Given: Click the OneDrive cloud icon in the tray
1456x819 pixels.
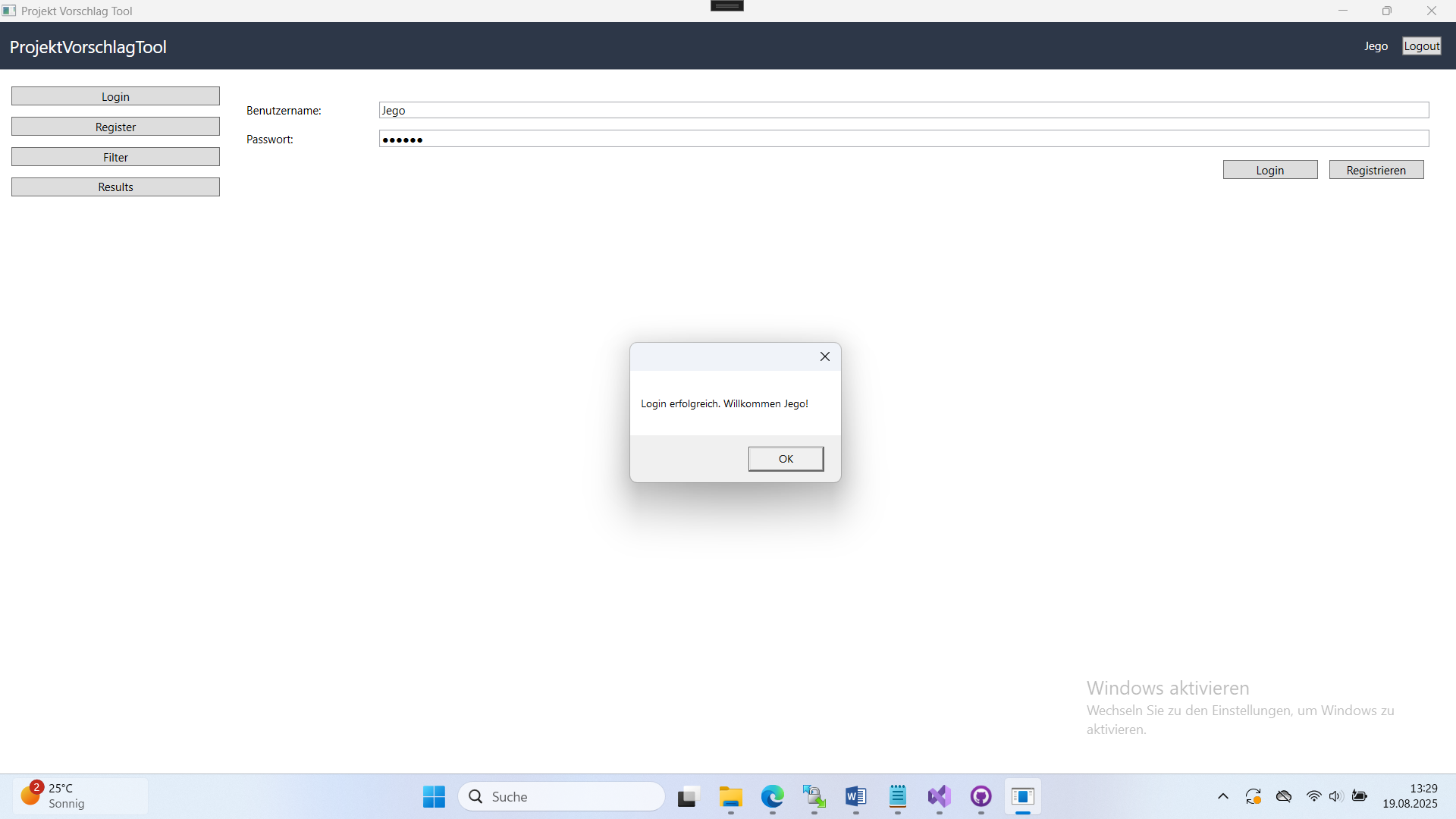Looking at the screenshot, I should pos(1284,795).
